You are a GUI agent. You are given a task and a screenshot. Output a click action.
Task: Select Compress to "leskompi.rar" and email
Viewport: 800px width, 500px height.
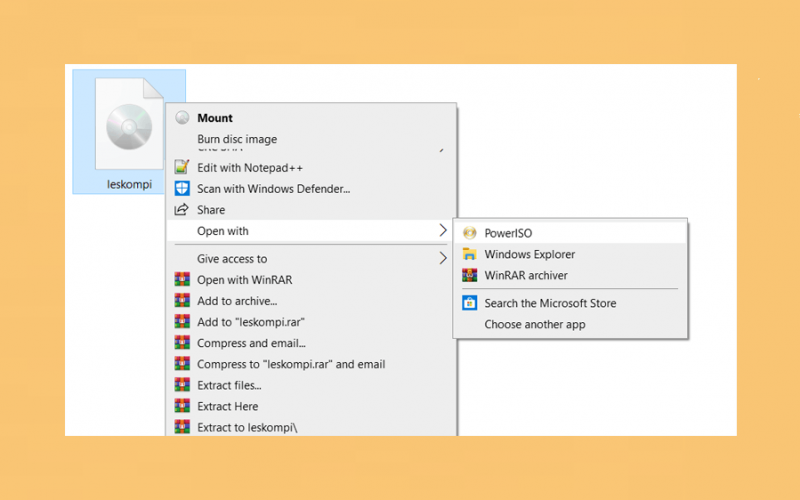[x=291, y=364]
